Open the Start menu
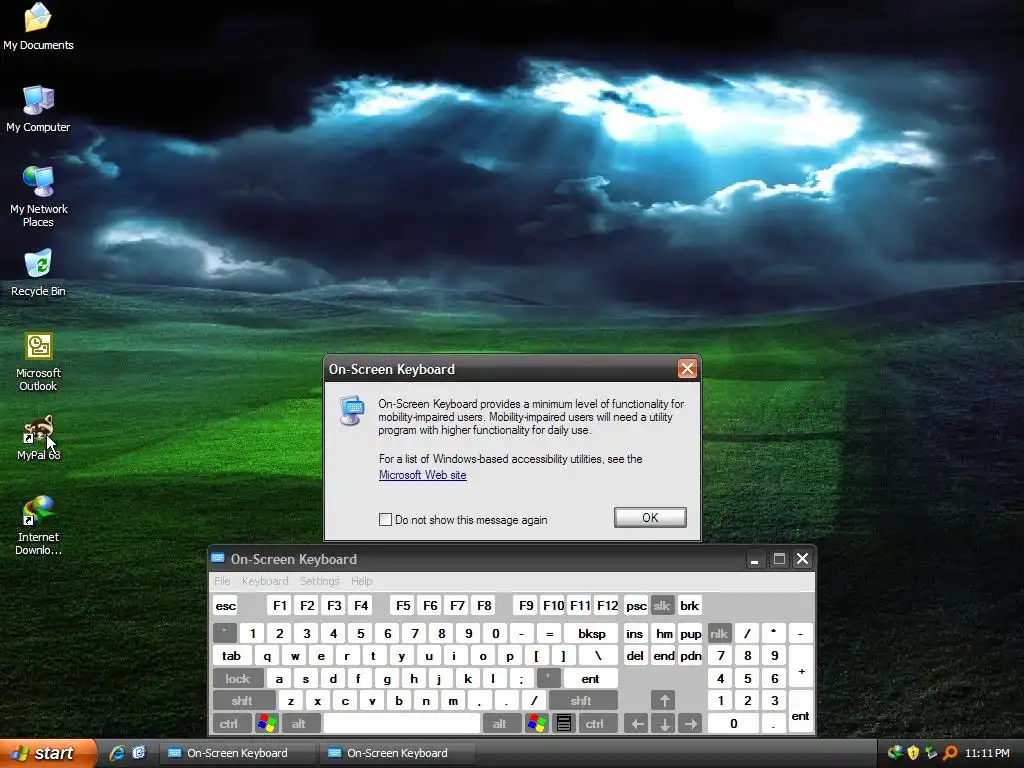Screen dimensions: 1024x768 click(48, 753)
